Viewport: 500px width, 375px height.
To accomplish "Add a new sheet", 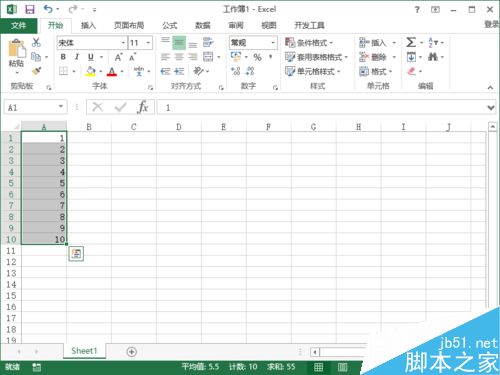I will pyautogui.click(x=132, y=352).
